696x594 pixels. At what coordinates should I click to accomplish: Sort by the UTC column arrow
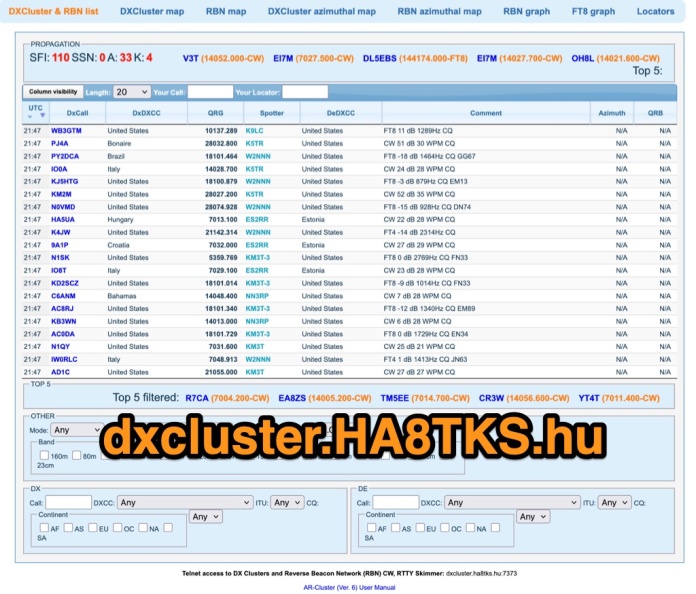(43, 115)
